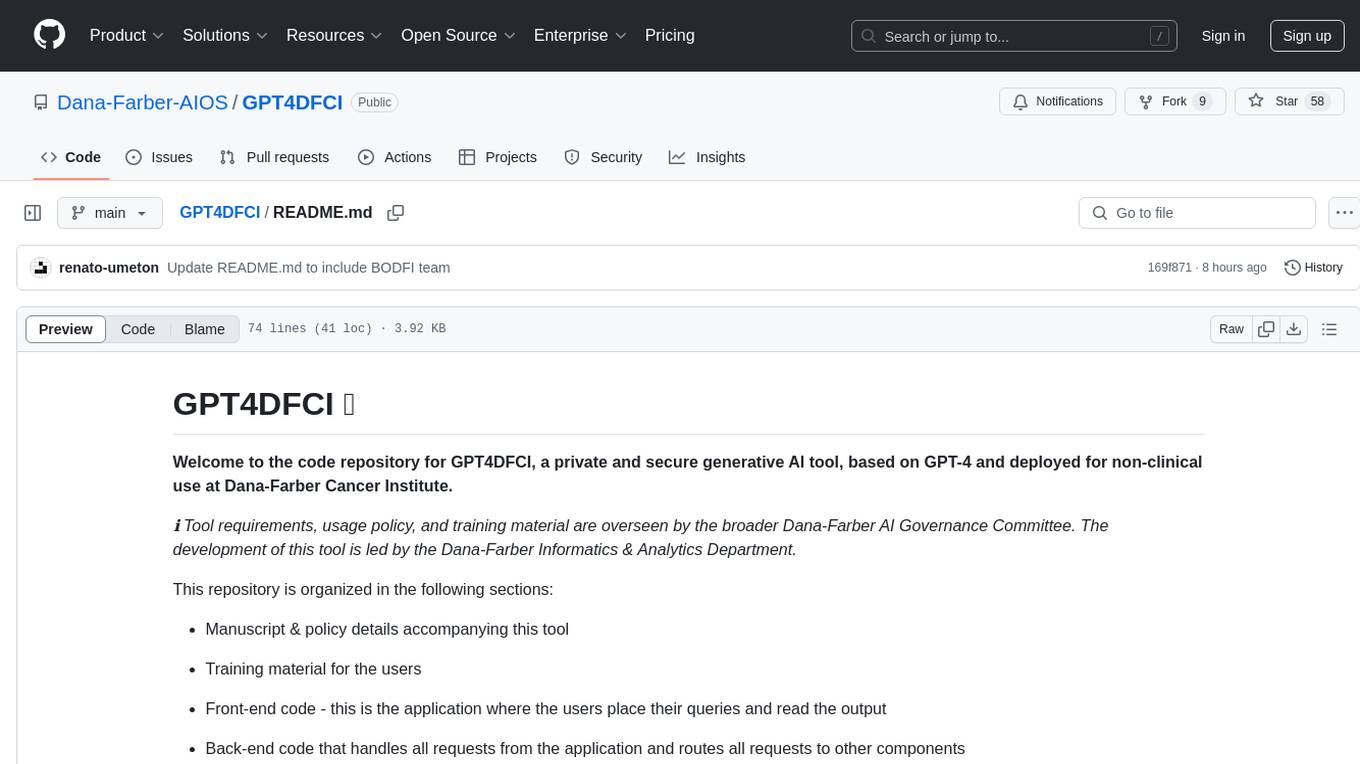Expand the Solutions menu
1360x764 pixels.
pos(225,35)
